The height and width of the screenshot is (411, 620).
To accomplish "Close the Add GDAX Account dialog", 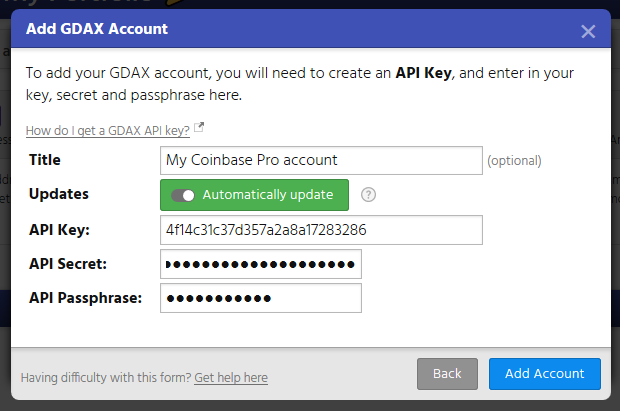I will (588, 31).
